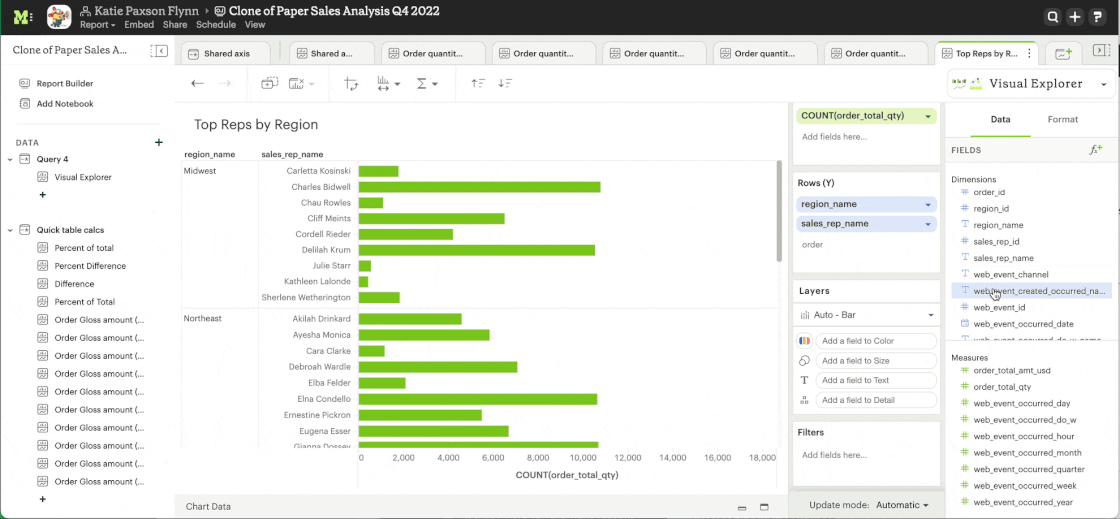Click the swap axes icon
The image size is (1120, 519).
tap(351, 84)
